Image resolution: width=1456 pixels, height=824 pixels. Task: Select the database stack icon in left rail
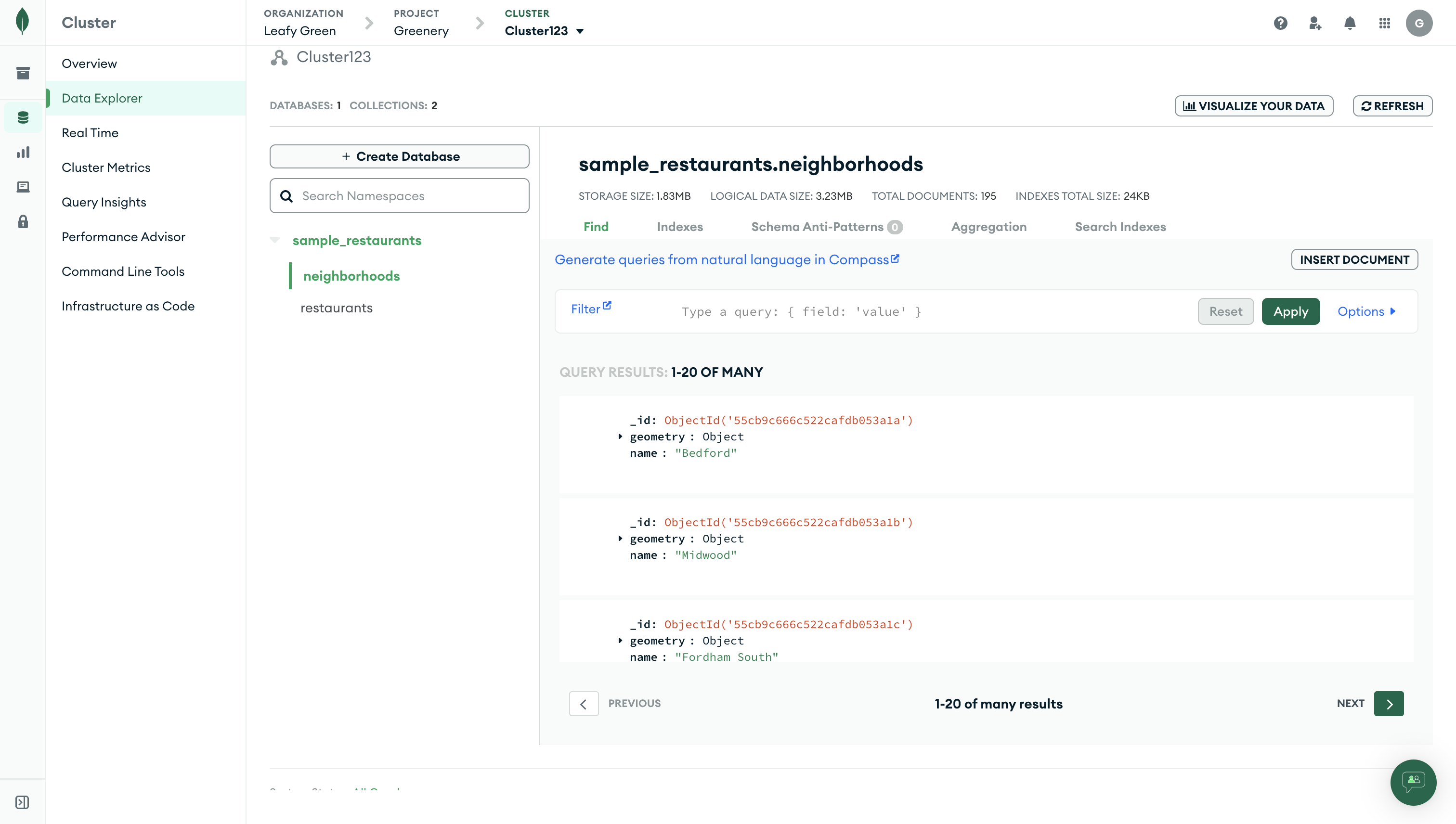(x=23, y=117)
